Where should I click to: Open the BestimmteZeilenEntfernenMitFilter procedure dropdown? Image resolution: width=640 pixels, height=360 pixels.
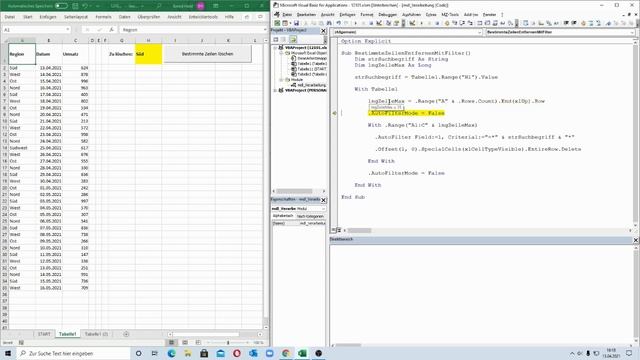point(632,32)
